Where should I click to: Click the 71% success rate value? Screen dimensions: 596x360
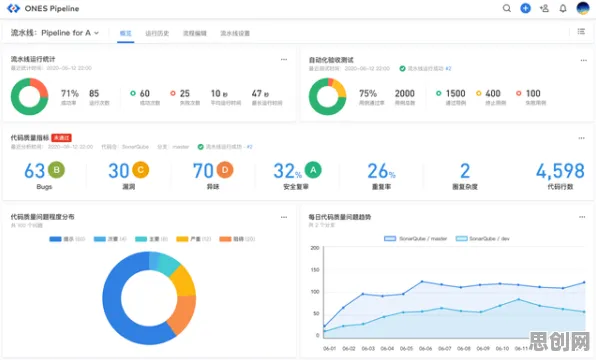70,94
